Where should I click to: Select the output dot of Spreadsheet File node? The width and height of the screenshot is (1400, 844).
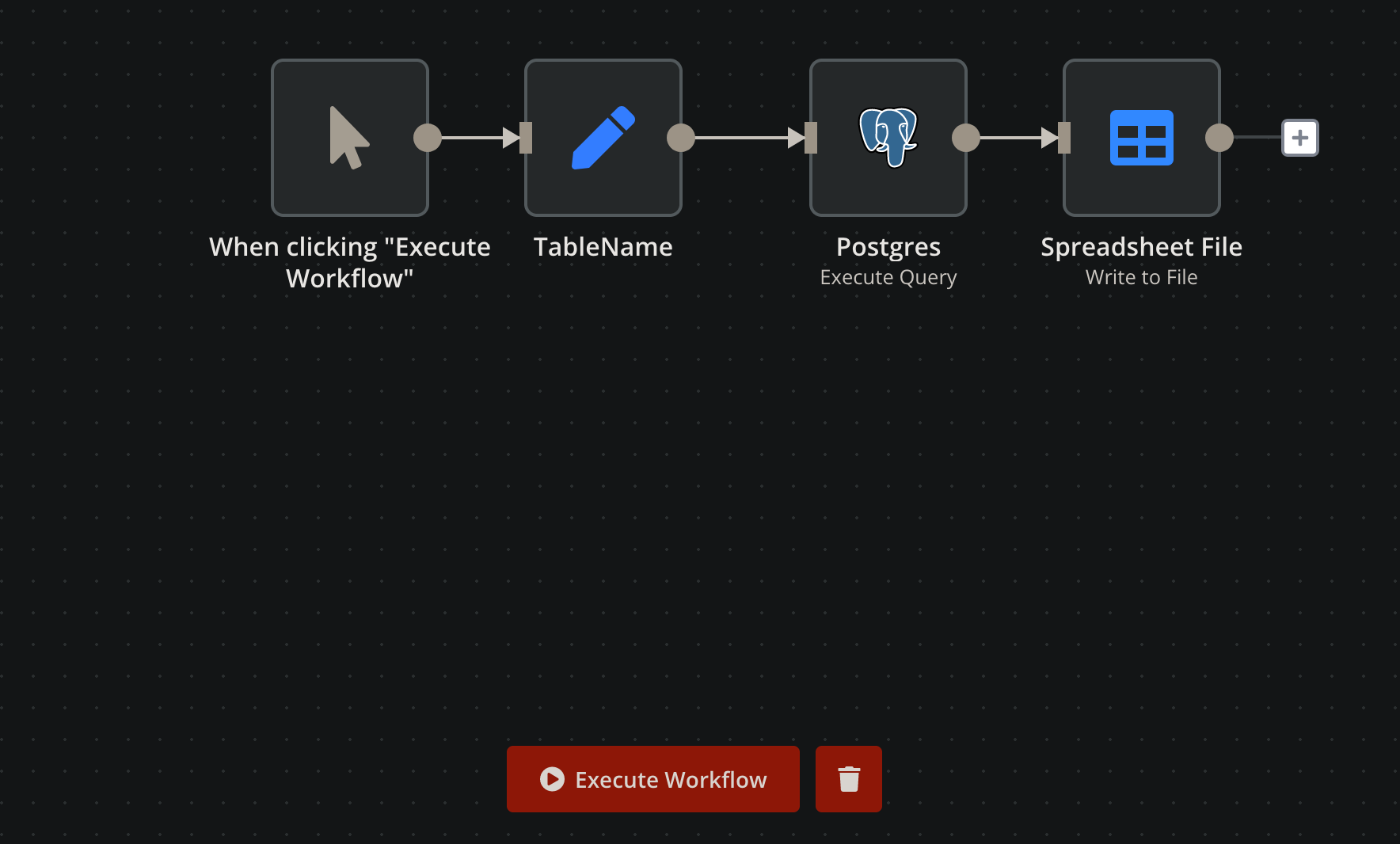[1219, 137]
